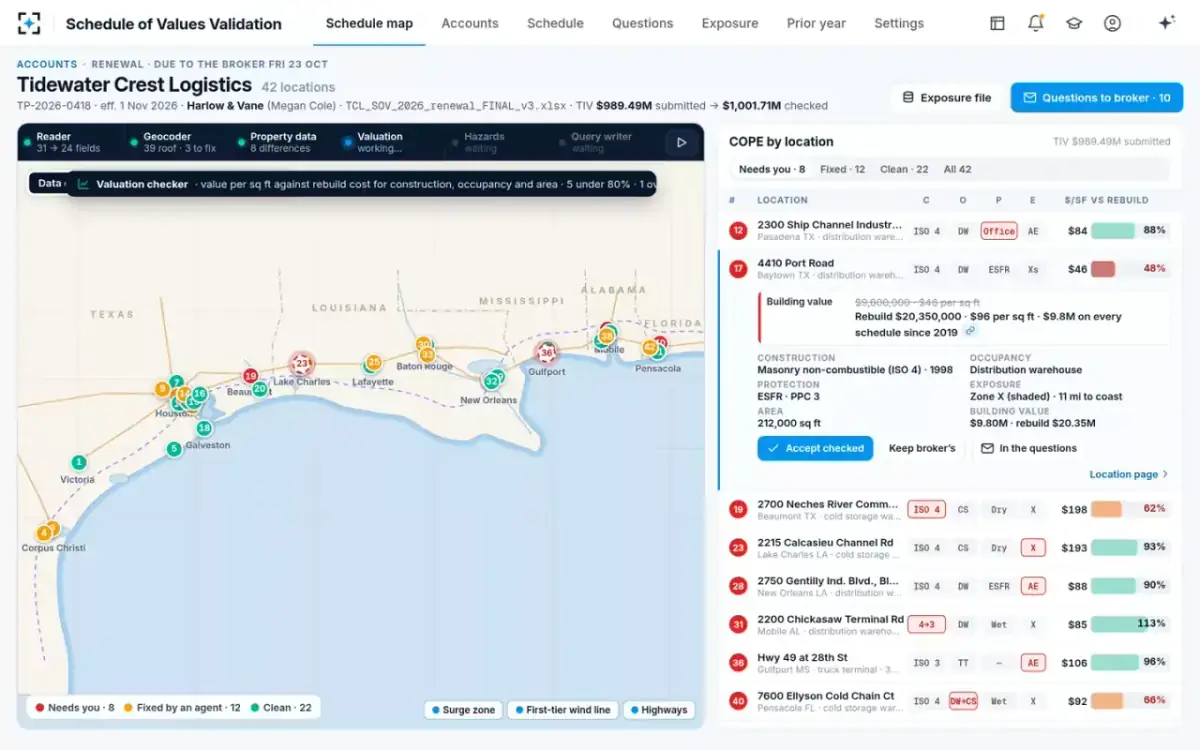
Task: Select map marker 5 near Galveston
Action: [174, 449]
